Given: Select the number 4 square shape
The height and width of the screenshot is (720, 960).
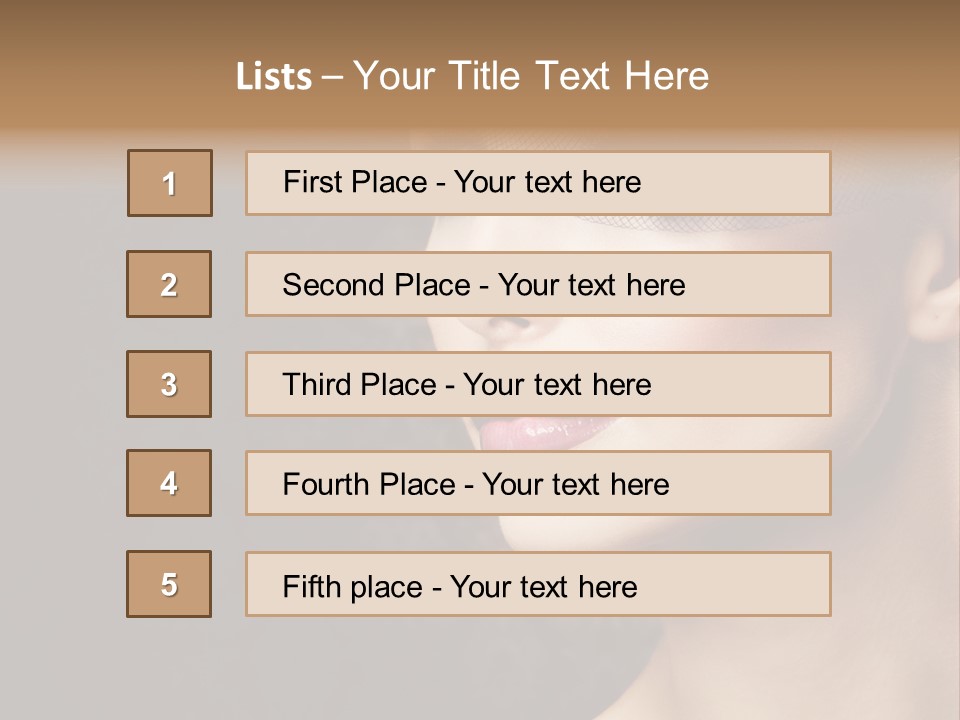Looking at the screenshot, I should [169, 483].
